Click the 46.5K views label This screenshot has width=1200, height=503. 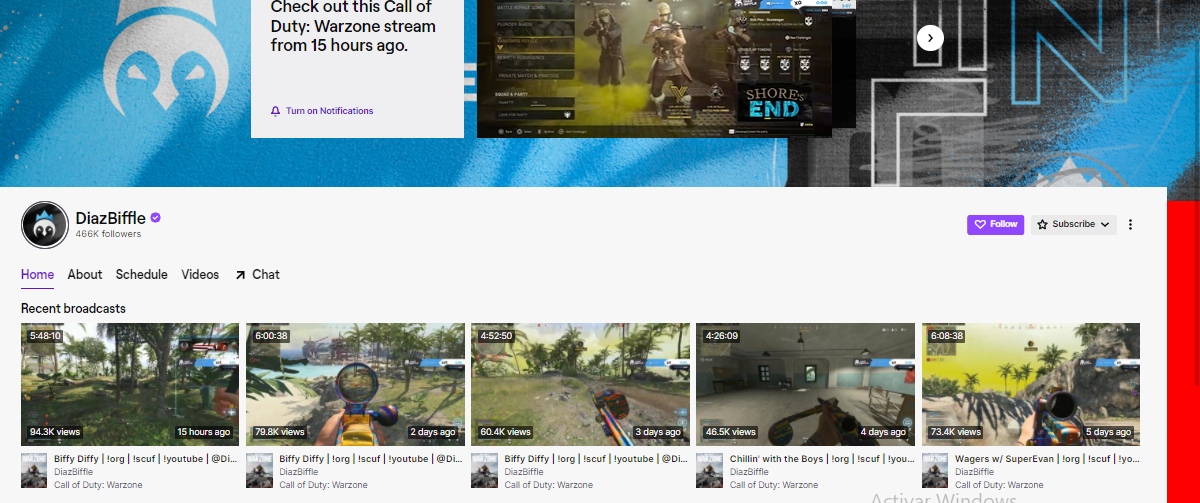tap(730, 432)
